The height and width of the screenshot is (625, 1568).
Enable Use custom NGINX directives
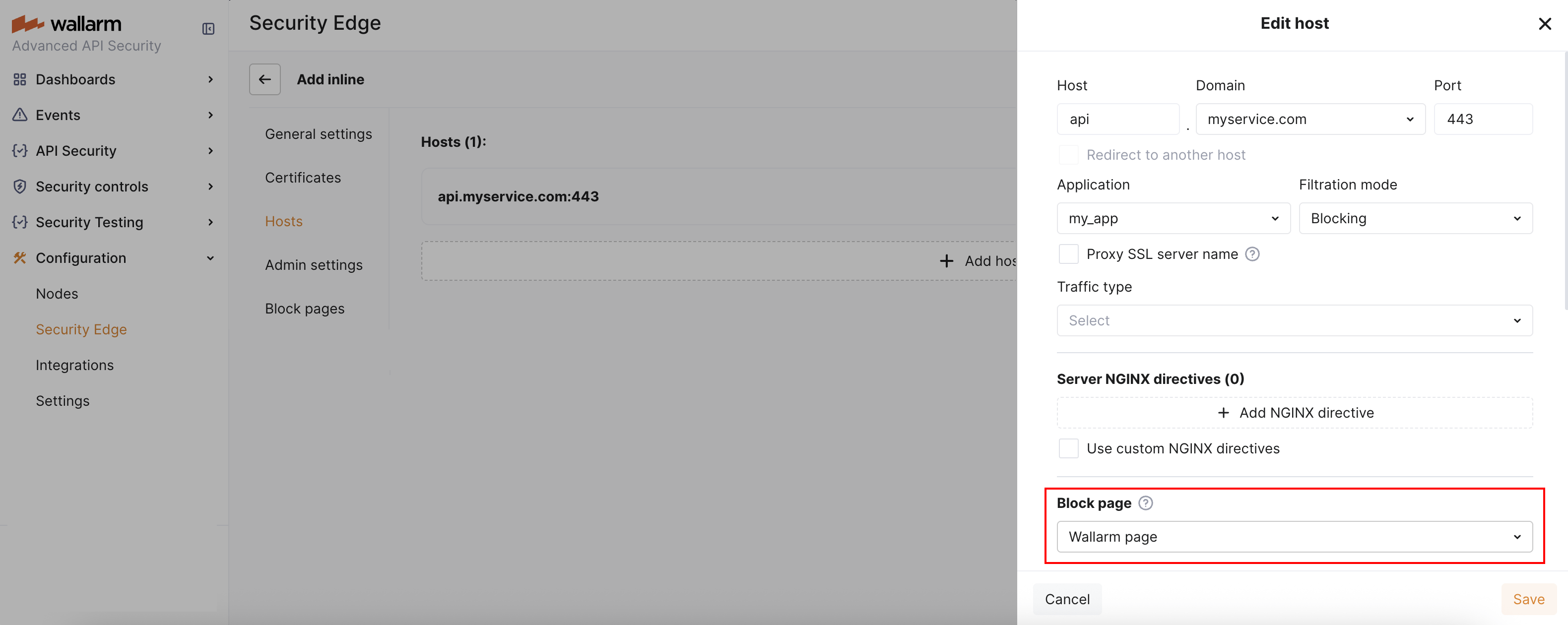pos(1068,448)
